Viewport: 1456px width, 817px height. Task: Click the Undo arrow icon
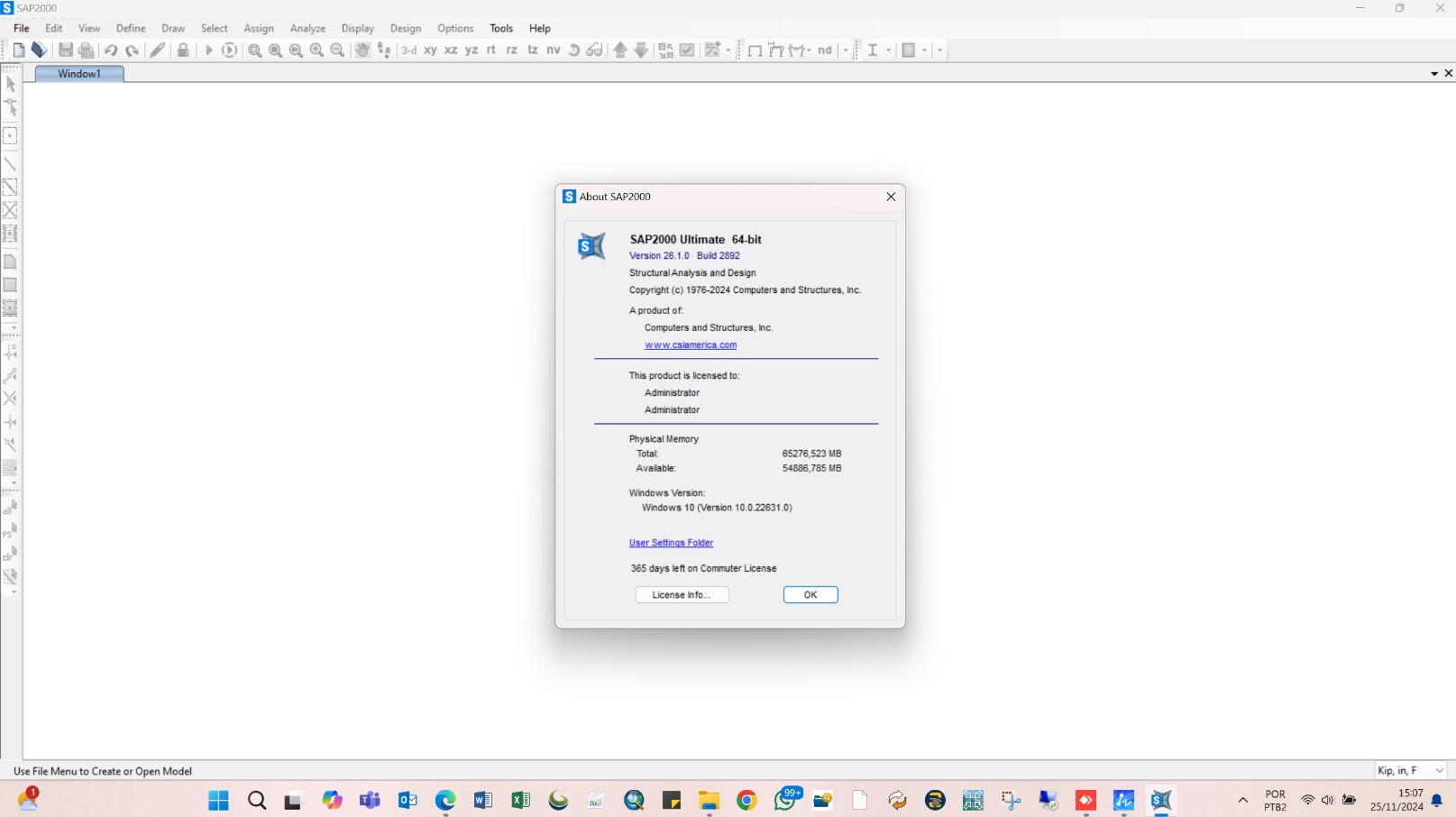(x=111, y=50)
